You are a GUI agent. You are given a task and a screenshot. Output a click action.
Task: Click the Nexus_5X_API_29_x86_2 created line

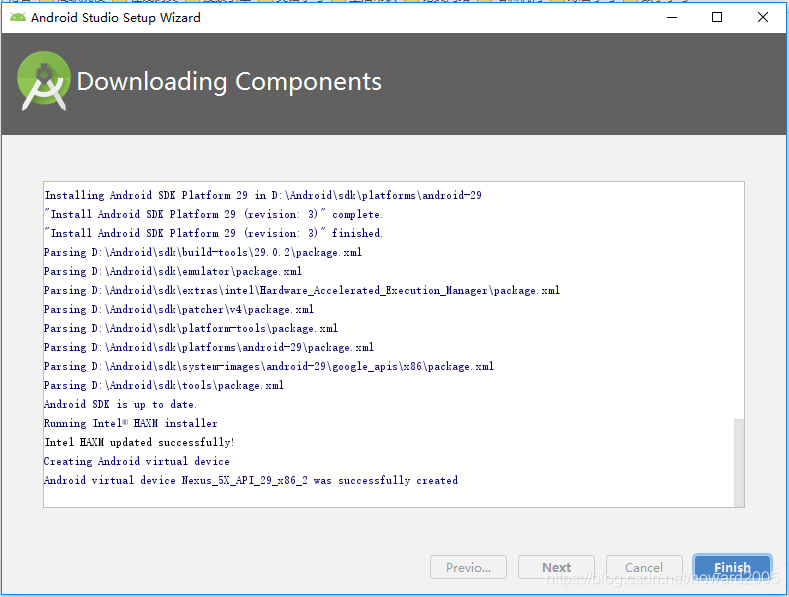click(x=251, y=480)
